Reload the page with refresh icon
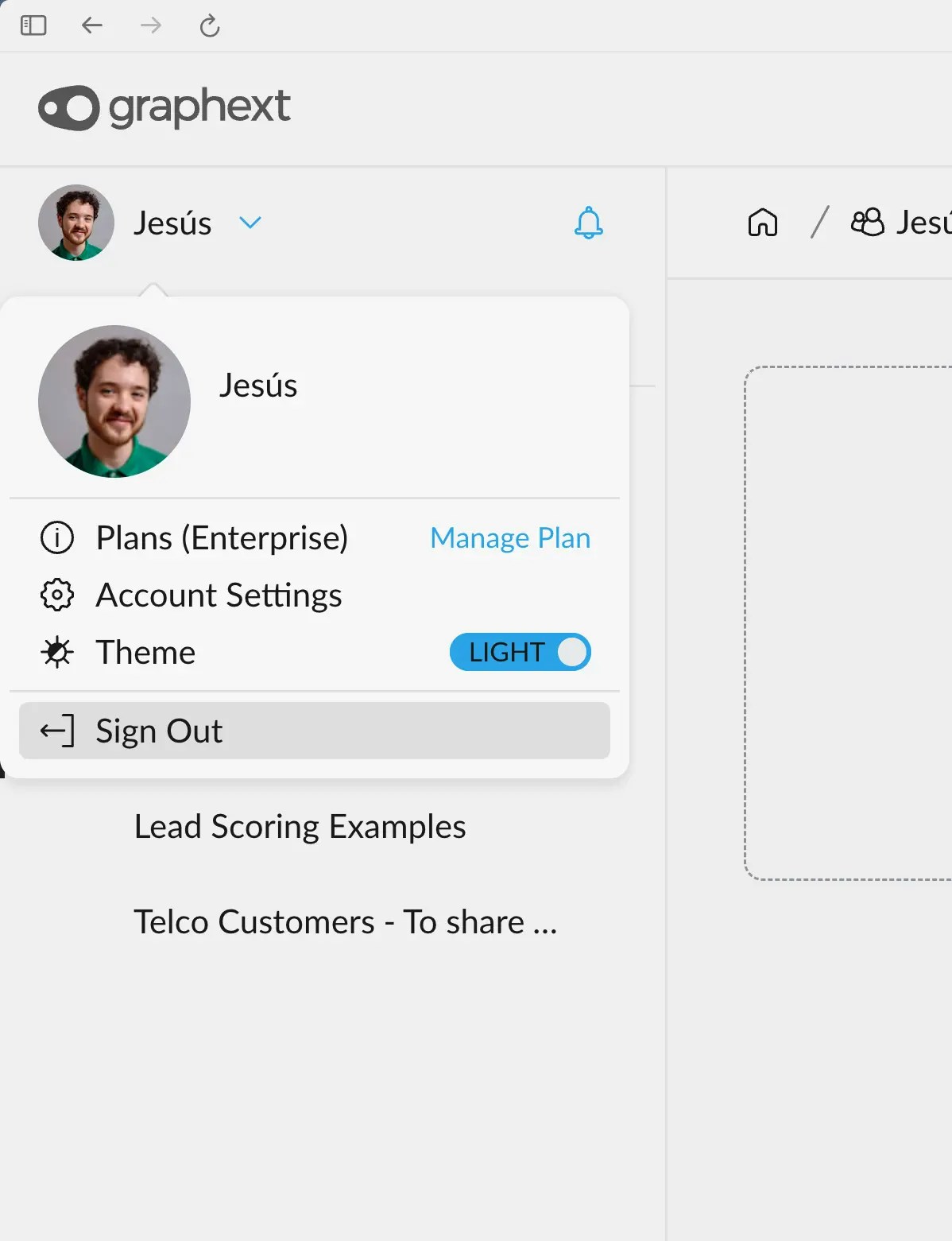The width and height of the screenshot is (952, 1241). (210, 26)
